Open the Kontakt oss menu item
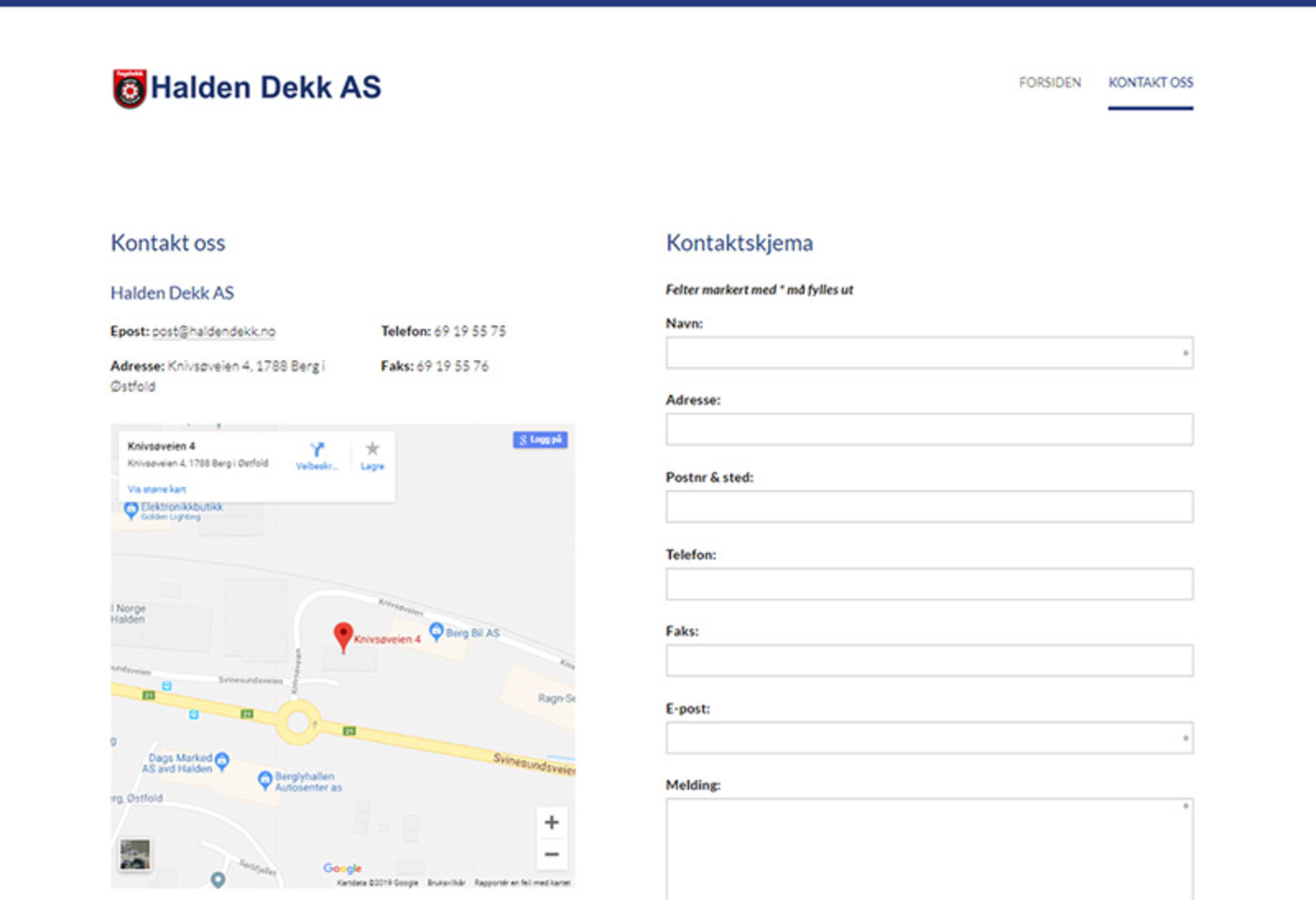 (x=1150, y=83)
